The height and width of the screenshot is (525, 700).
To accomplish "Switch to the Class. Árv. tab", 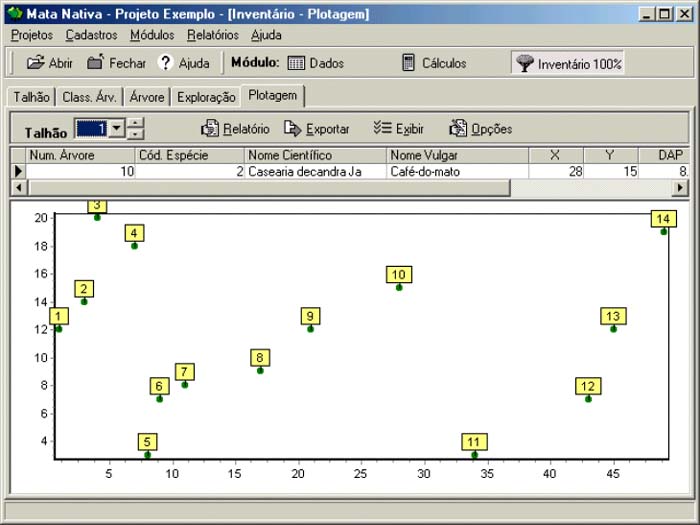I will tap(90, 97).
